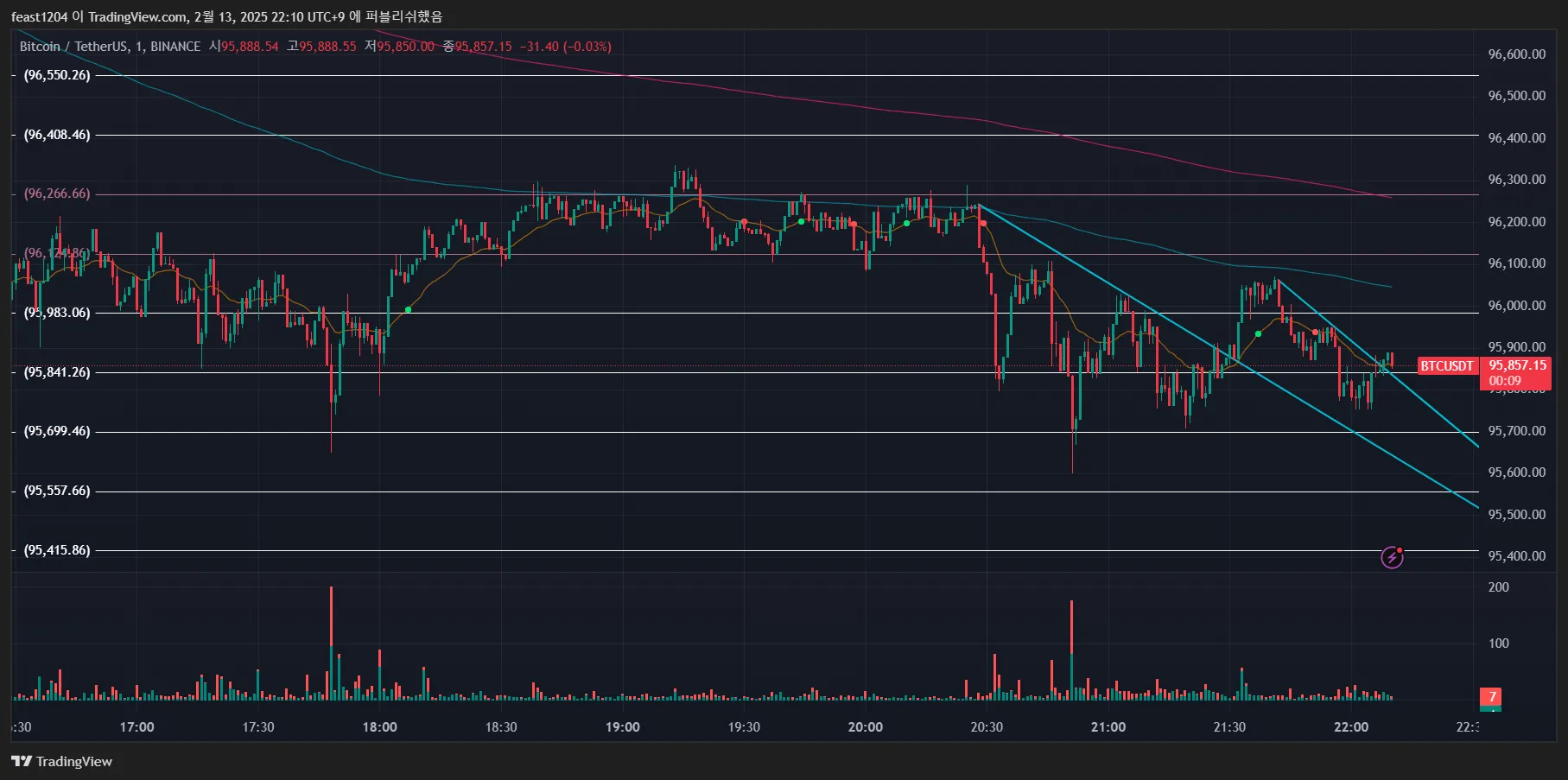Click the 96,400.00 price axis label
The width and height of the screenshot is (1568, 780).
1516,137
